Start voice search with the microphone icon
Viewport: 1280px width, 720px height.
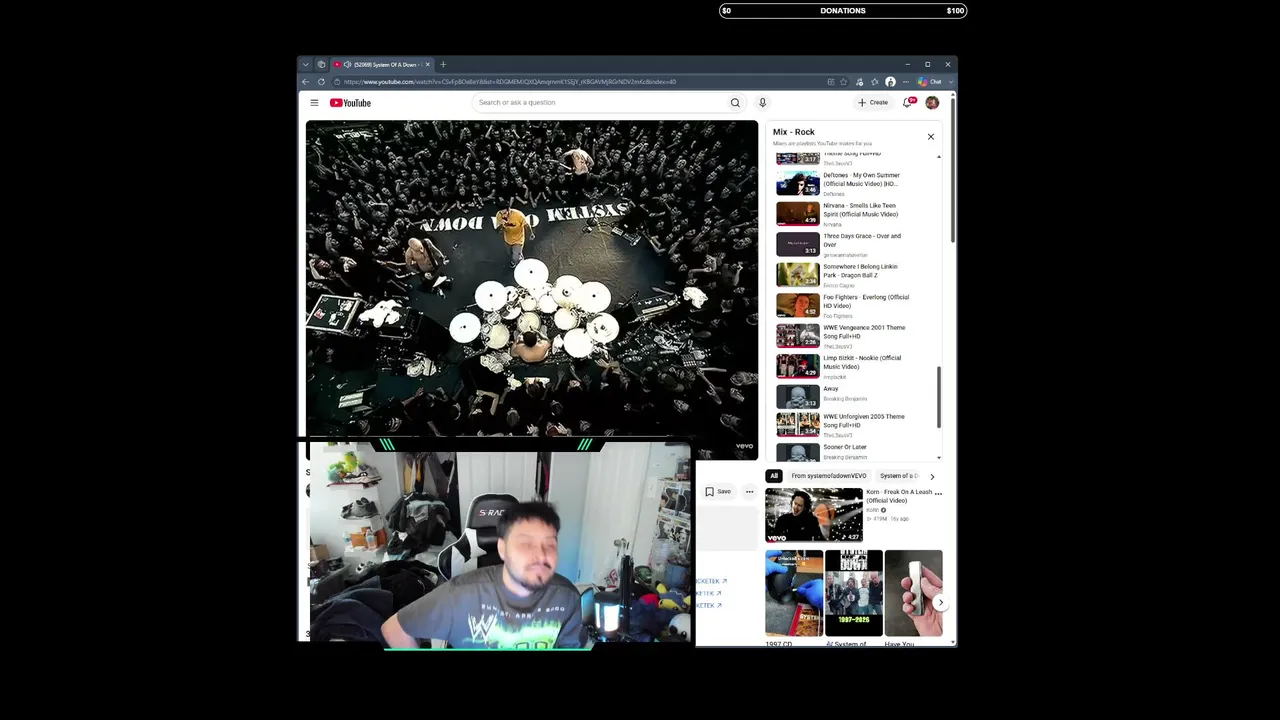(762, 103)
